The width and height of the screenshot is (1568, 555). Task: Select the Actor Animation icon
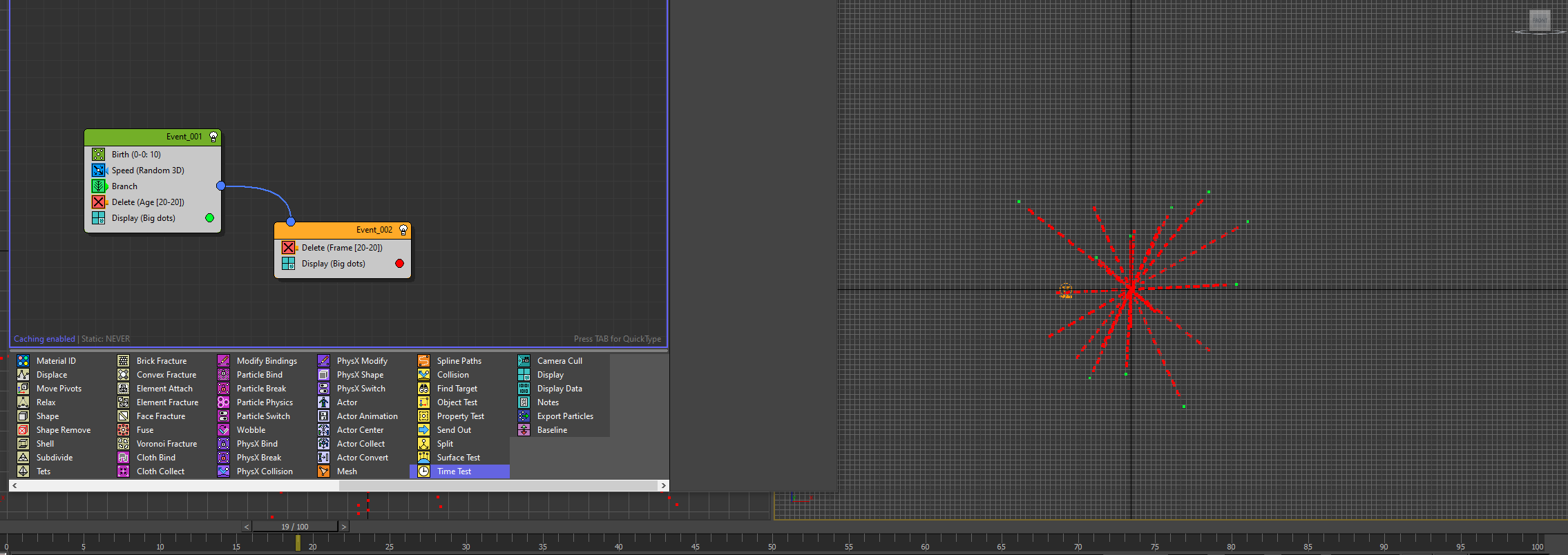point(323,416)
